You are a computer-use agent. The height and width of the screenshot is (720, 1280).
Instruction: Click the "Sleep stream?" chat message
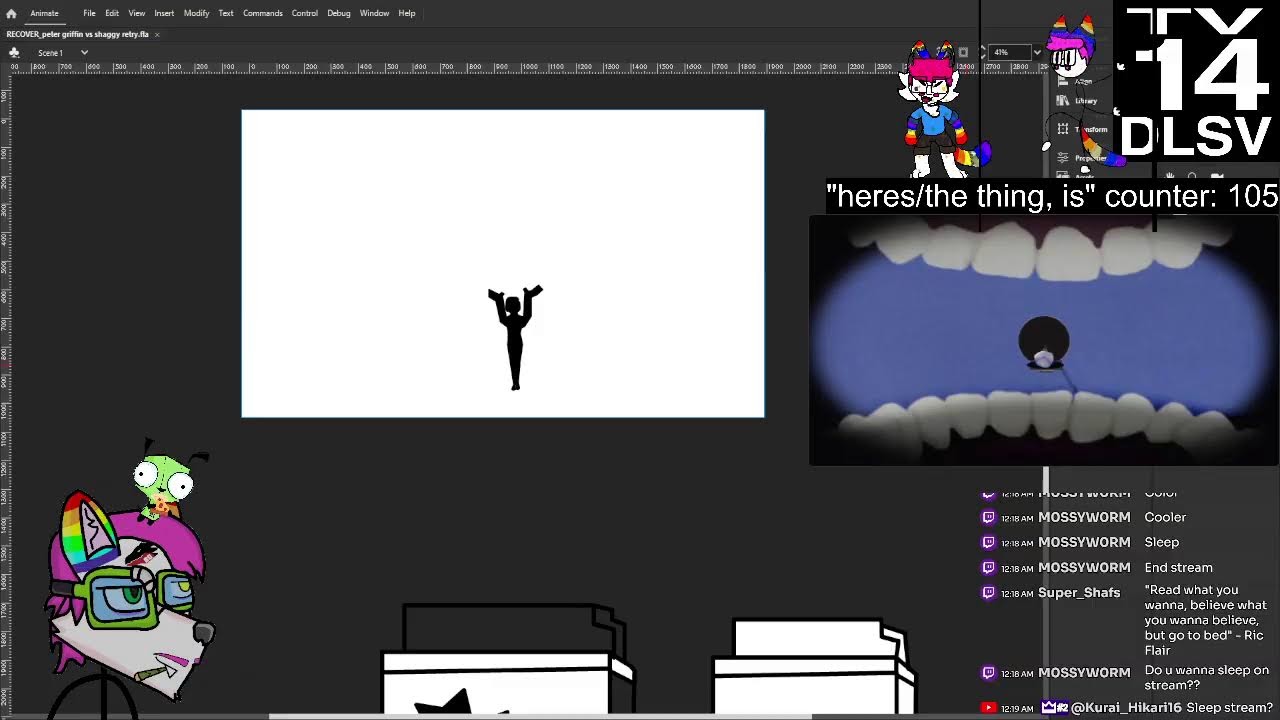point(1230,707)
